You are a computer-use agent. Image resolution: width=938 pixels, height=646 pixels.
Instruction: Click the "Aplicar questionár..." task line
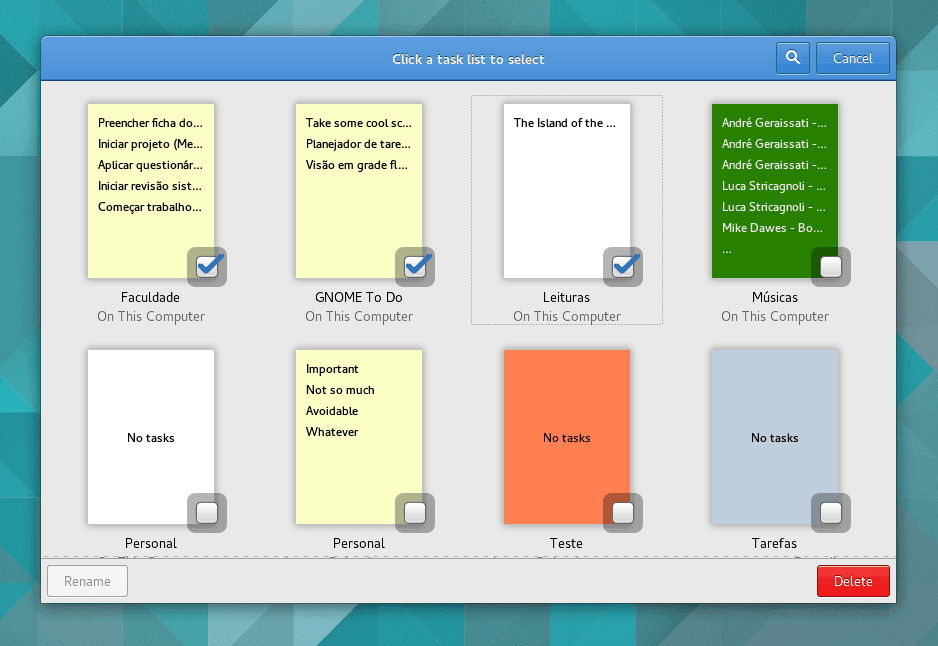(x=150, y=164)
